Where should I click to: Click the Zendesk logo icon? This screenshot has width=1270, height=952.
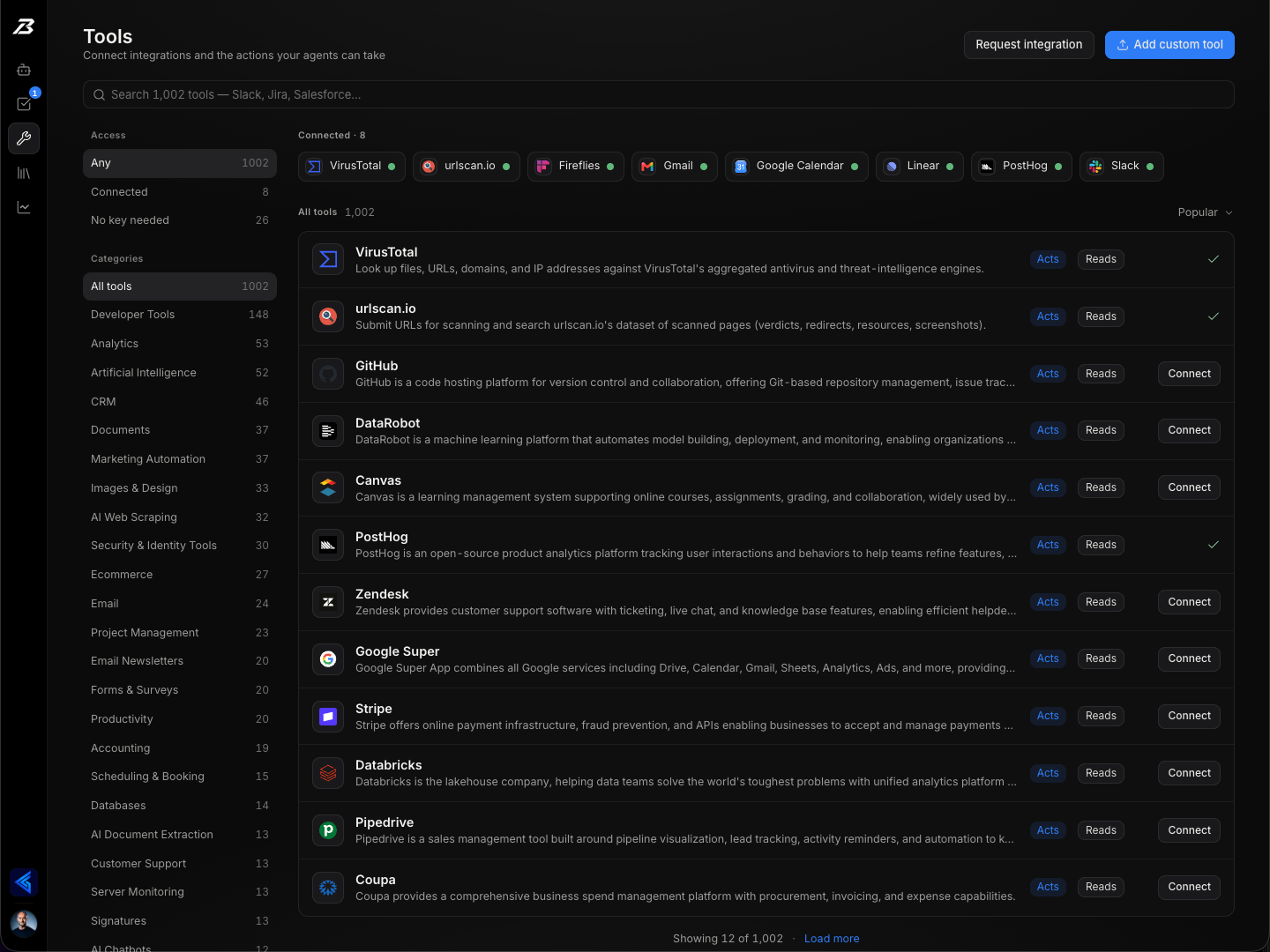tap(328, 602)
